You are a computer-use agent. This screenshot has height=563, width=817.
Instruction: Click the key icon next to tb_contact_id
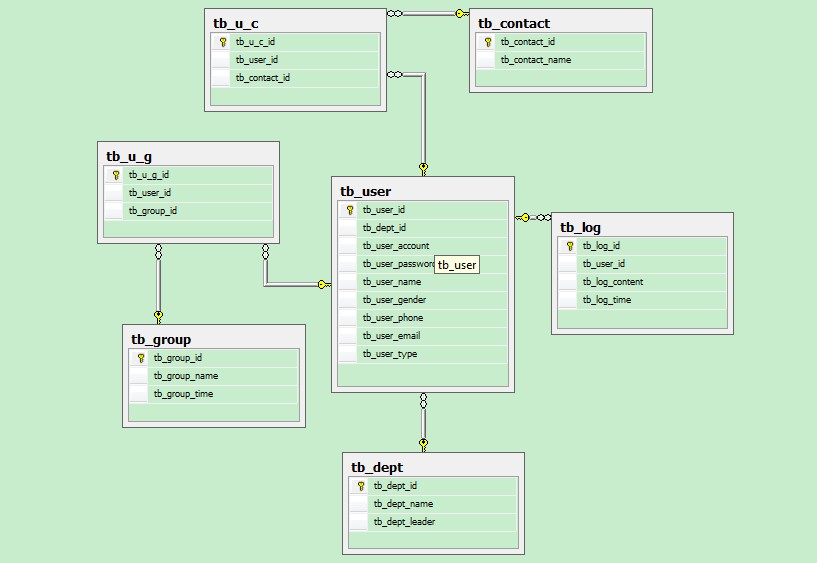pyautogui.click(x=487, y=42)
